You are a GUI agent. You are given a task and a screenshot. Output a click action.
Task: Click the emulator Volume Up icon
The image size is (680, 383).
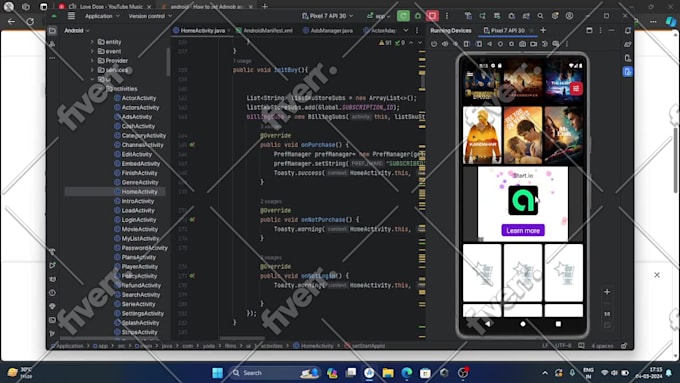(x=445, y=44)
